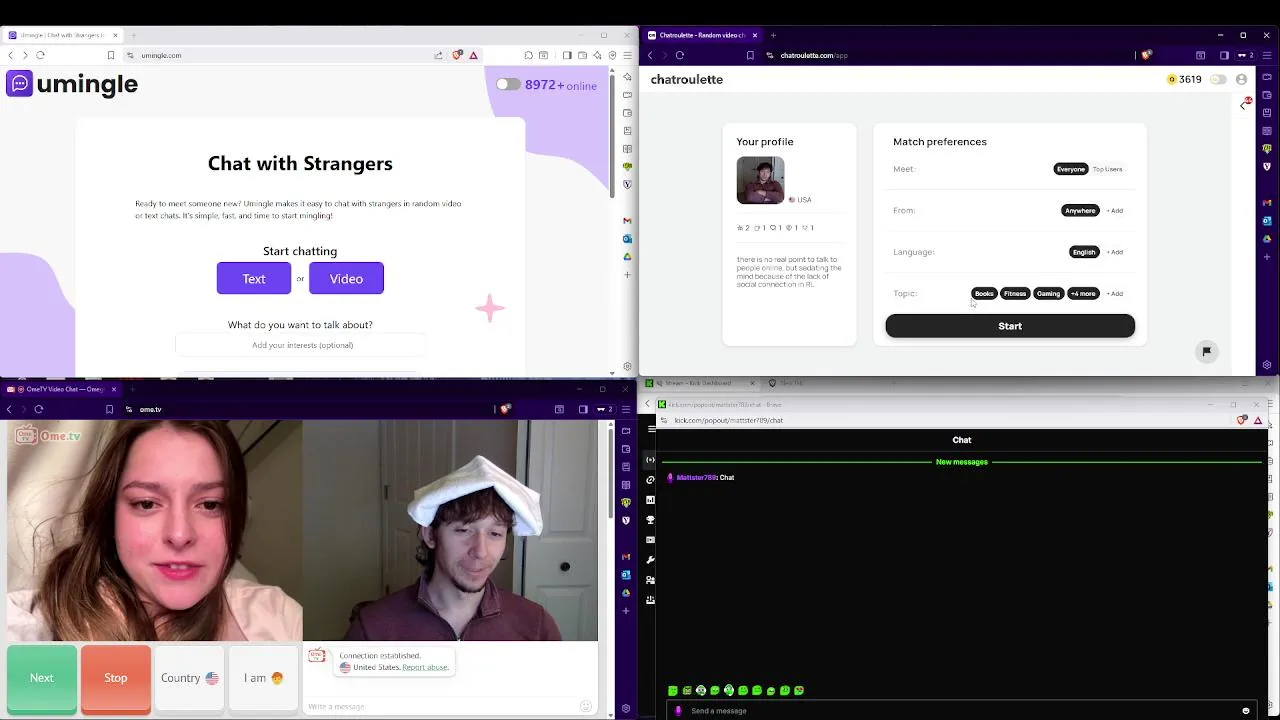Open Kick dashboard wrench settings icon
Screen dimensions: 1280x720
pos(651,560)
